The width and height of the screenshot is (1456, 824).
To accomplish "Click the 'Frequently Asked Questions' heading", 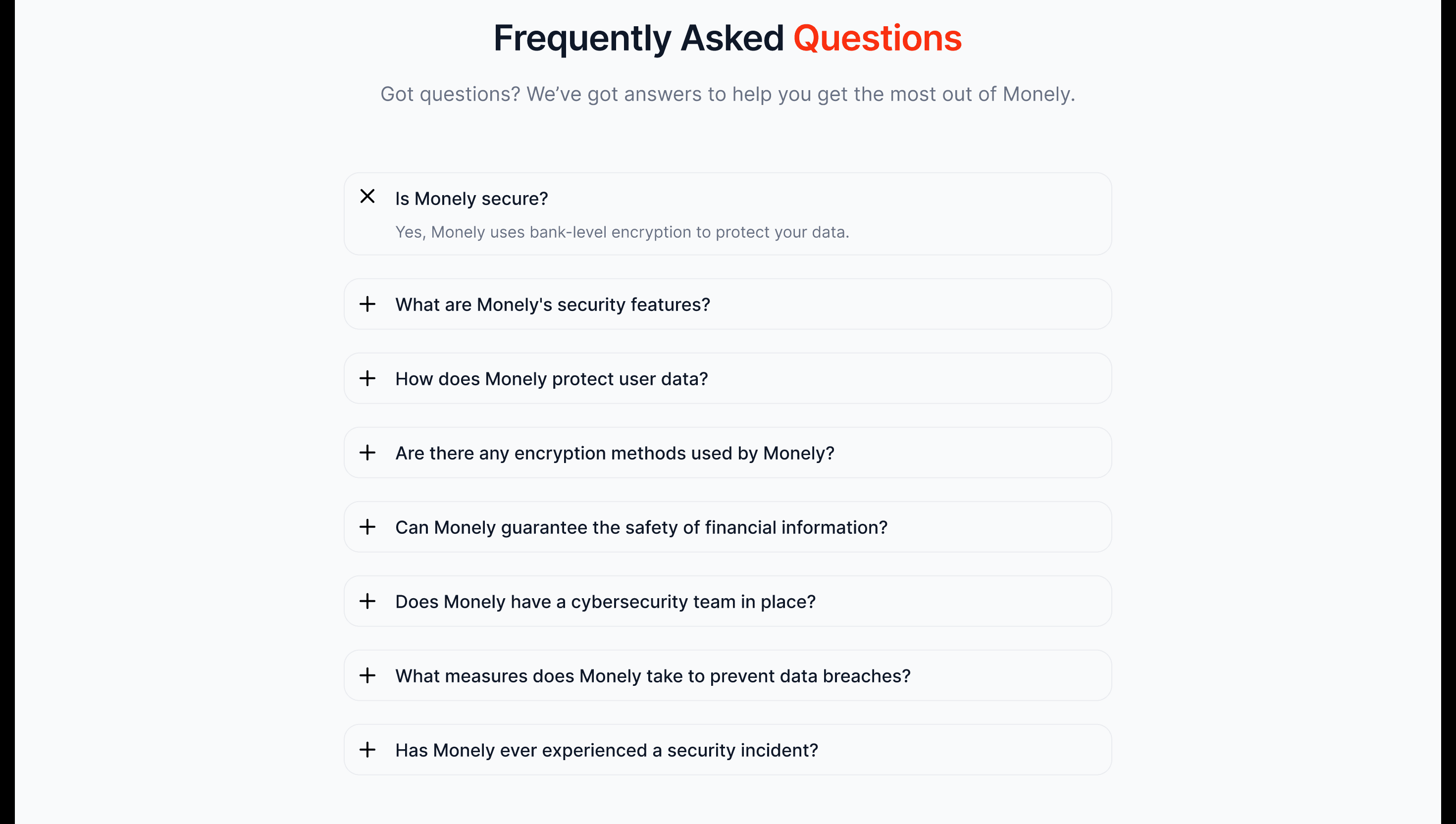I will pyautogui.click(x=638, y=39).
